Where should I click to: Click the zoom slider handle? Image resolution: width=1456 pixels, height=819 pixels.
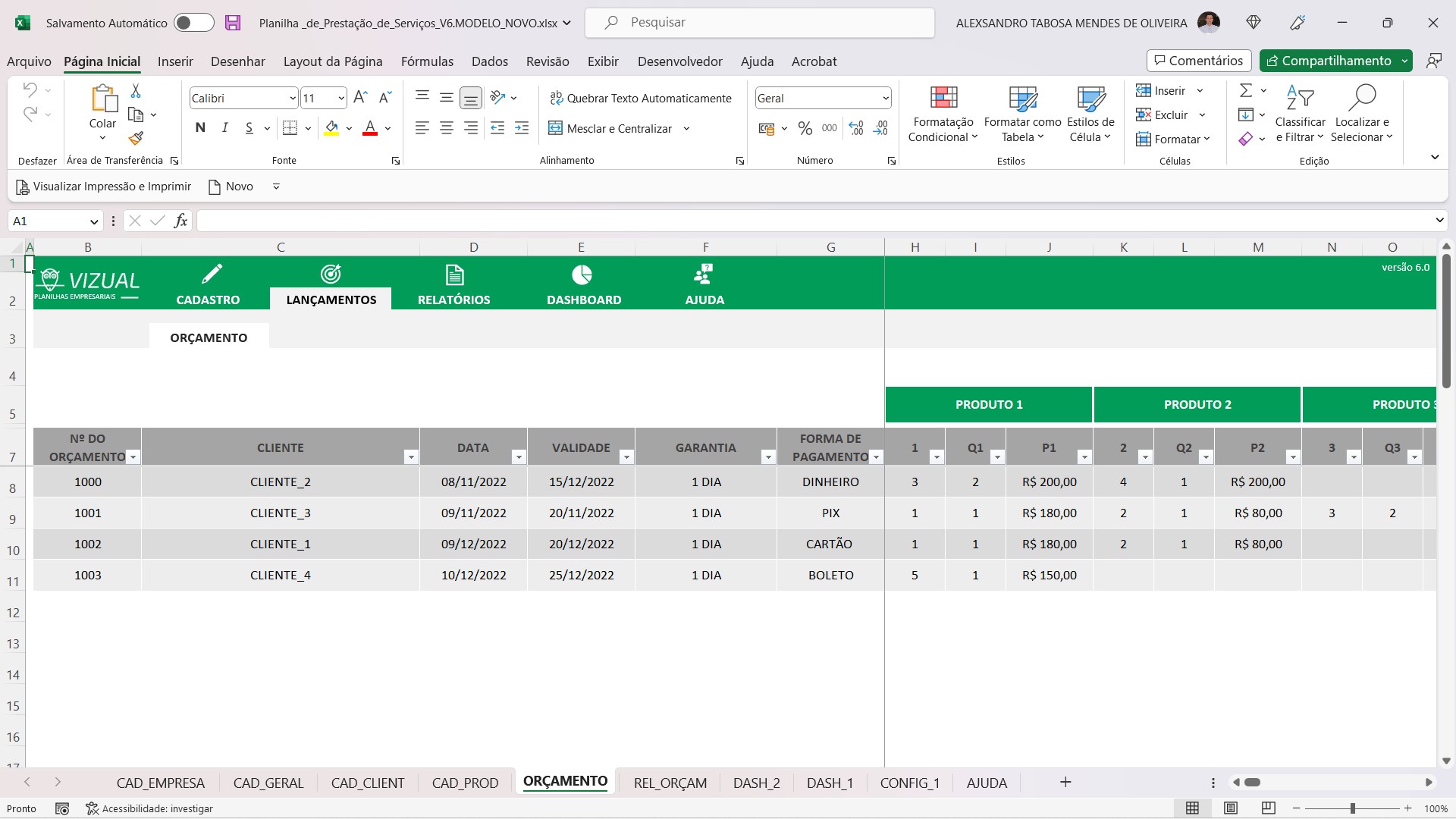pyautogui.click(x=1352, y=808)
